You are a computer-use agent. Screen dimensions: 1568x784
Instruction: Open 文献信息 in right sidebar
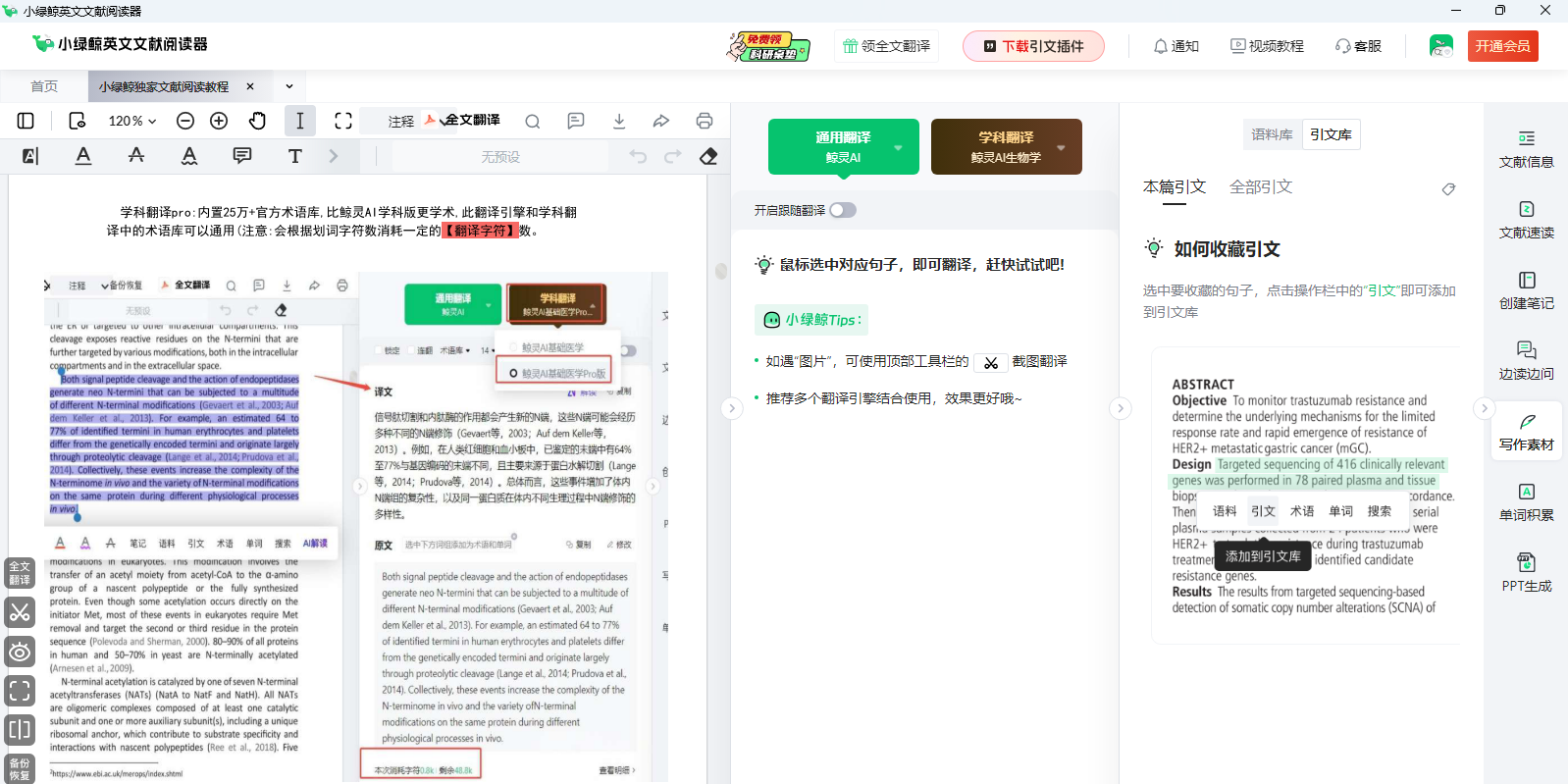pyautogui.click(x=1527, y=150)
